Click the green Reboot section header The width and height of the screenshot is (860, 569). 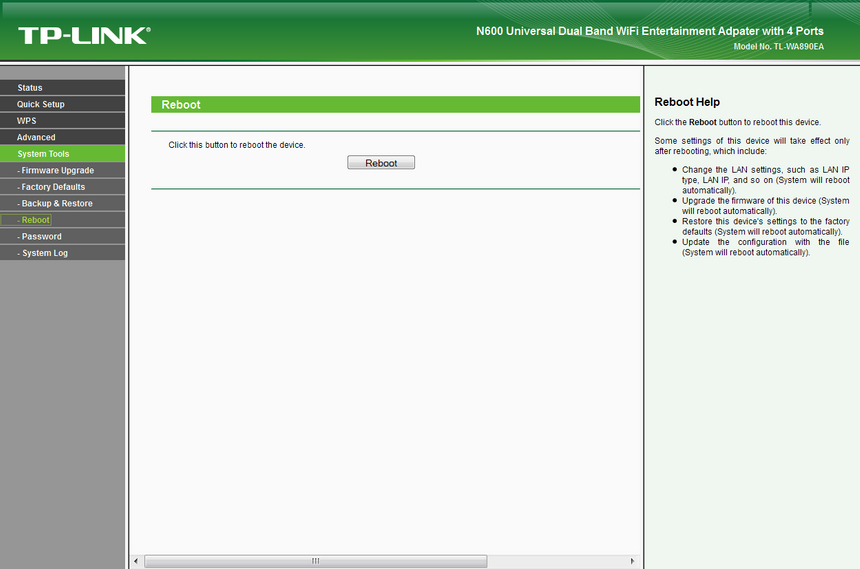(x=395, y=105)
